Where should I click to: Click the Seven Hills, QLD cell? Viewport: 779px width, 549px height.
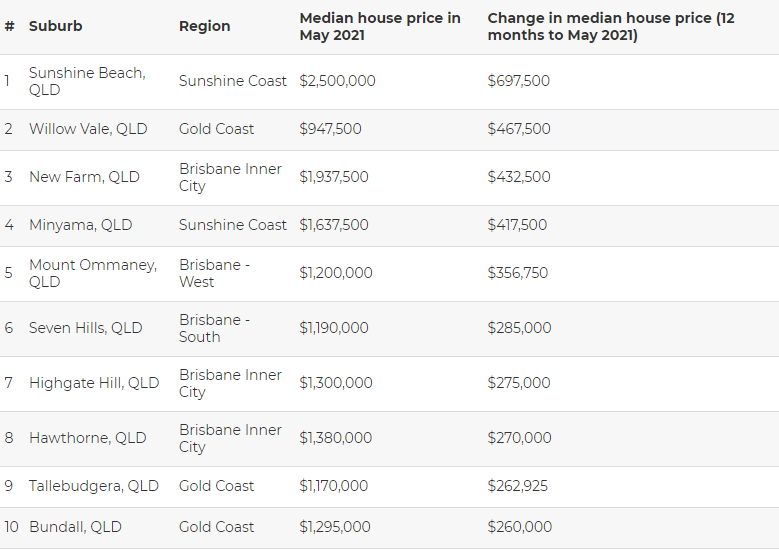85,327
